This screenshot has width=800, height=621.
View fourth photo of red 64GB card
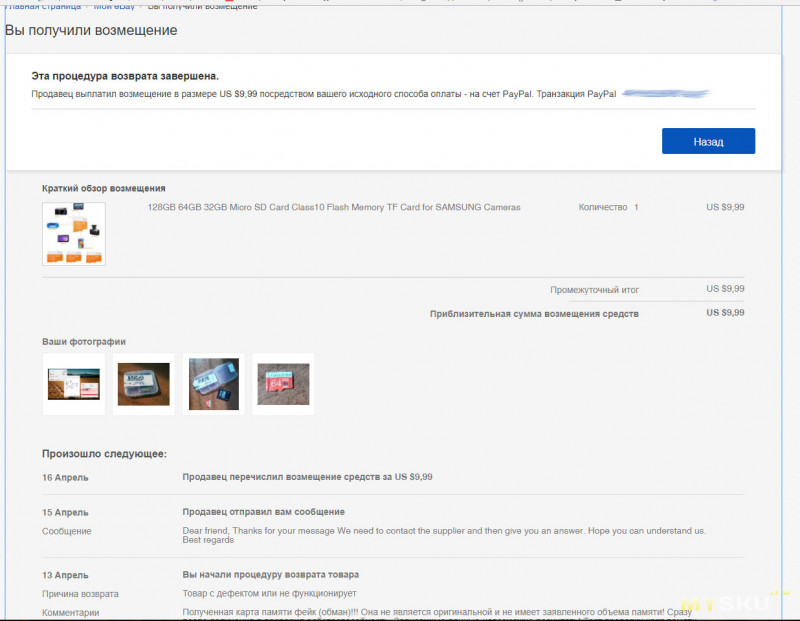click(x=284, y=384)
